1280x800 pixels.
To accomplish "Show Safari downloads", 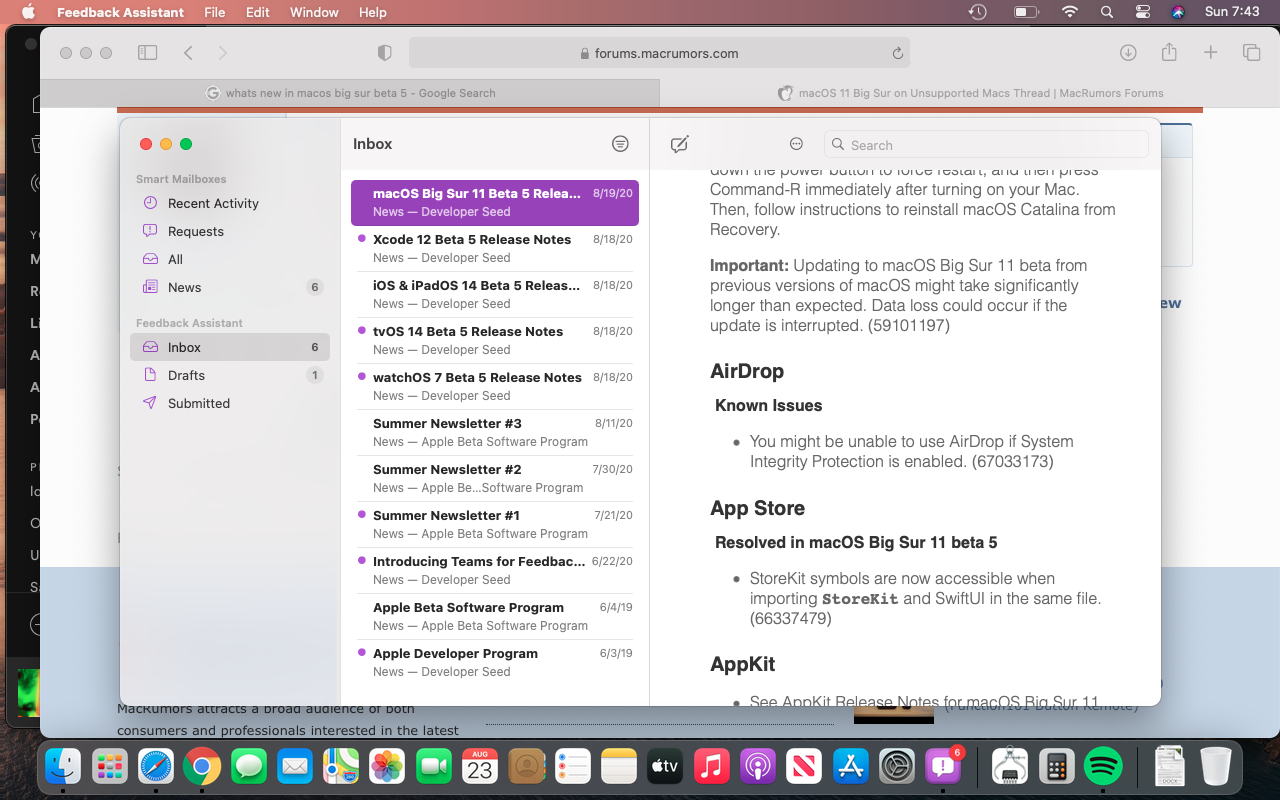I will (x=1128, y=53).
